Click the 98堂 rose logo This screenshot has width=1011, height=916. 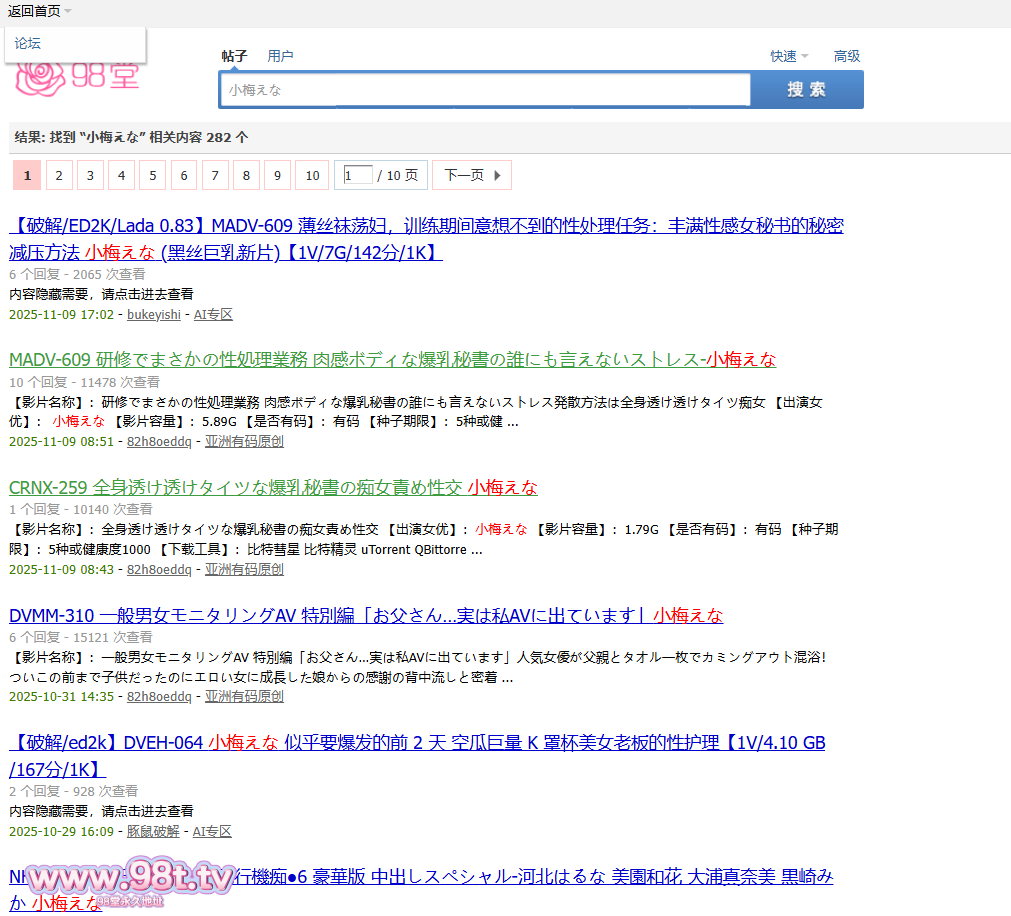click(78, 76)
